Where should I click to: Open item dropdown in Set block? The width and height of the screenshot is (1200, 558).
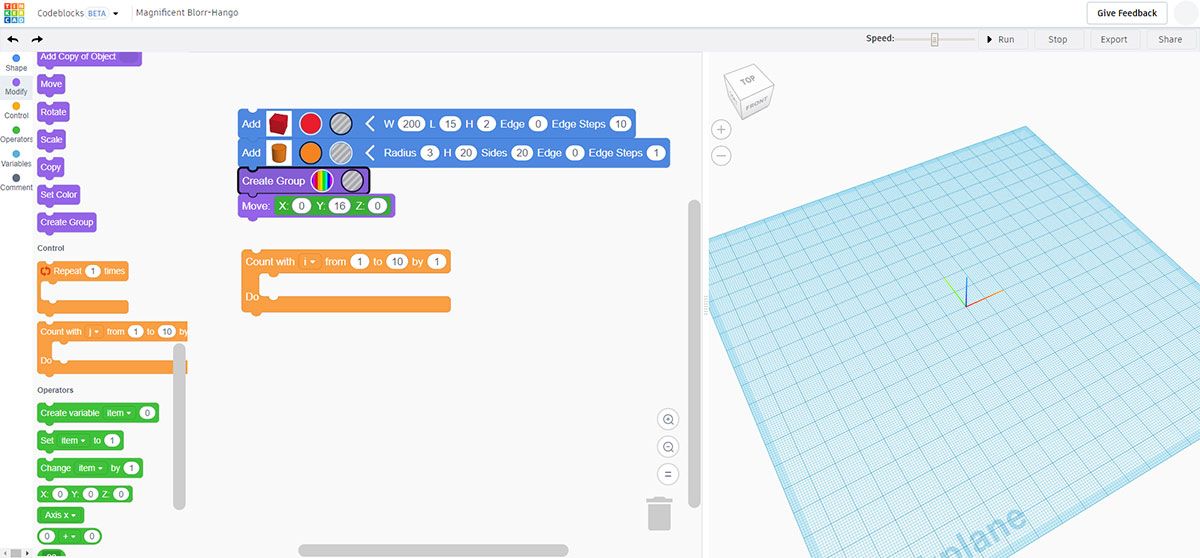click(73, 440)
